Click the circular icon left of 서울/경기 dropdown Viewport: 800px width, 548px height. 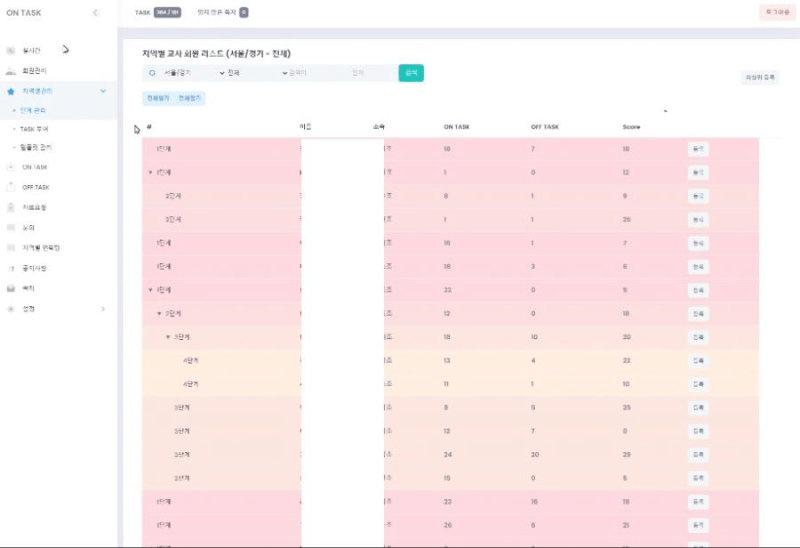point(152,73)
